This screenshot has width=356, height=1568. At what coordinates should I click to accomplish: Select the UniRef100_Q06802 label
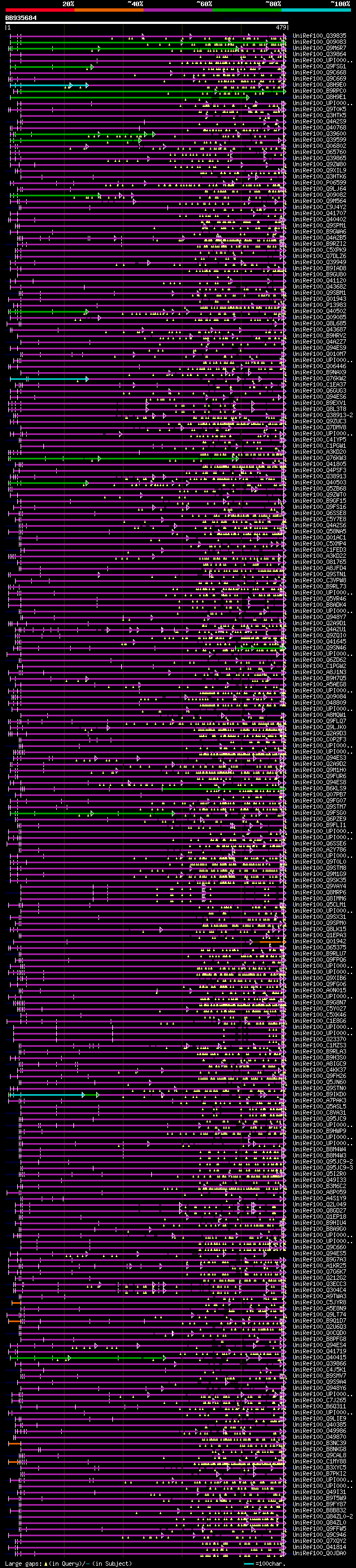319,146
